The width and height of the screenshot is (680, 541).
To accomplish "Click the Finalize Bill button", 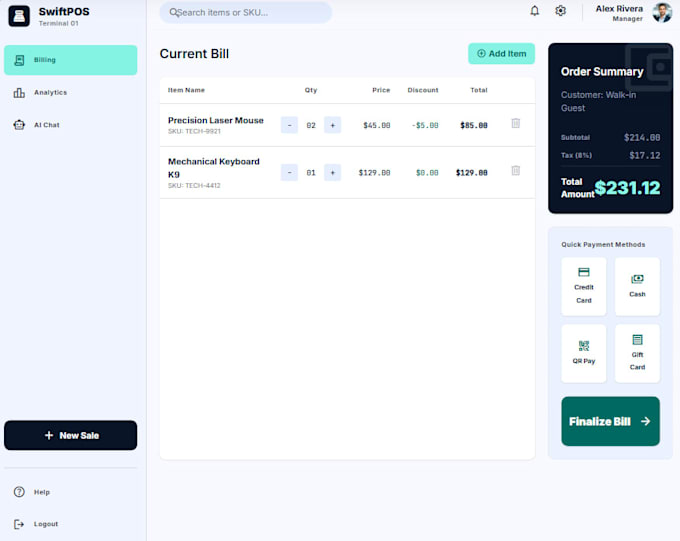I will [x=611, y=421].
